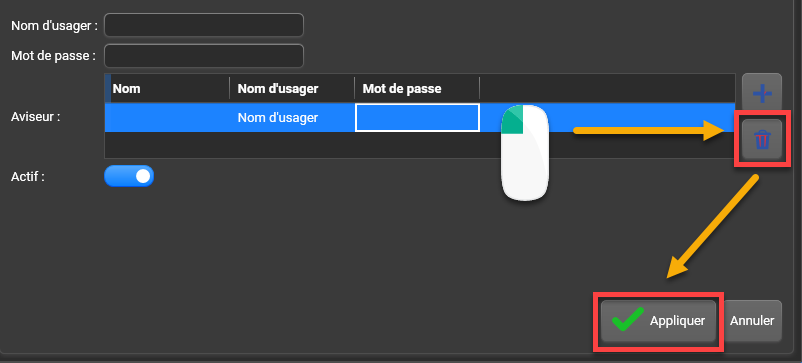The image size is (802, 363).
Task: Click the Aviseur label text
Action: (36, 117)
